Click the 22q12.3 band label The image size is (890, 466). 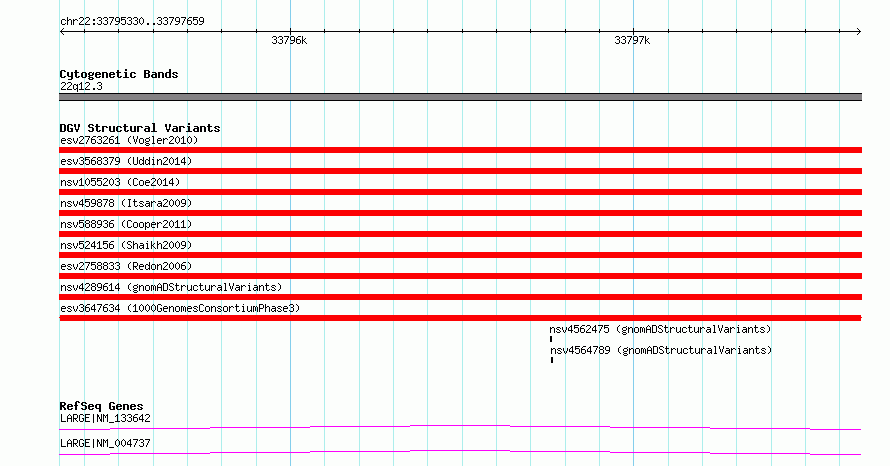pyautogui.click(x=81, y=86)
